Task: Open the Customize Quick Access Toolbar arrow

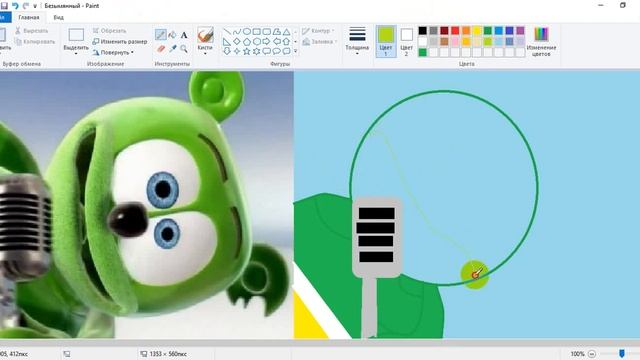Action: pyautogui.click(x=35, y=6)
